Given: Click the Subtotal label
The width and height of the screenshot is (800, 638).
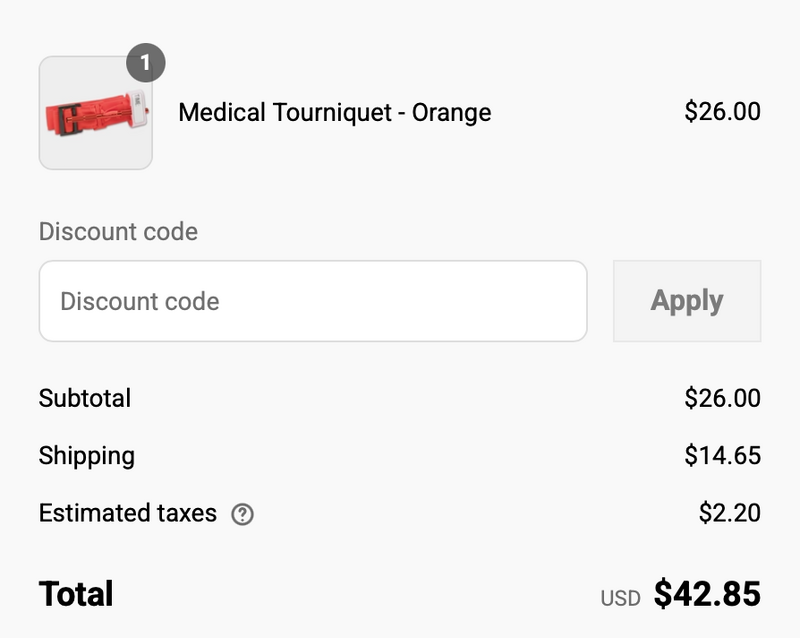Looking at the screenshot, I should click(85, 398).
